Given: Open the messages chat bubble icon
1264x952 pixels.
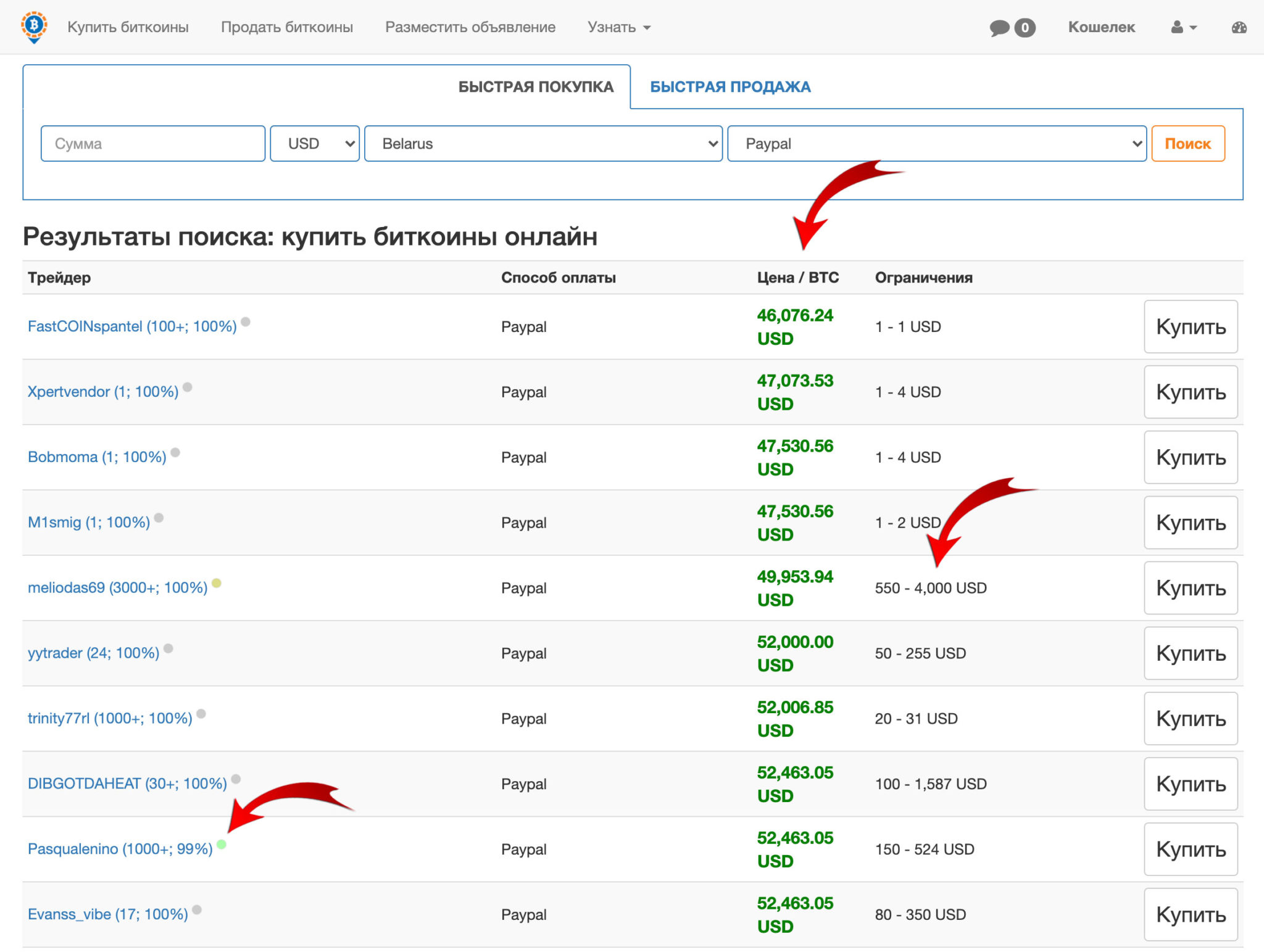Looking at the screenshot, I should coord(999,28).
